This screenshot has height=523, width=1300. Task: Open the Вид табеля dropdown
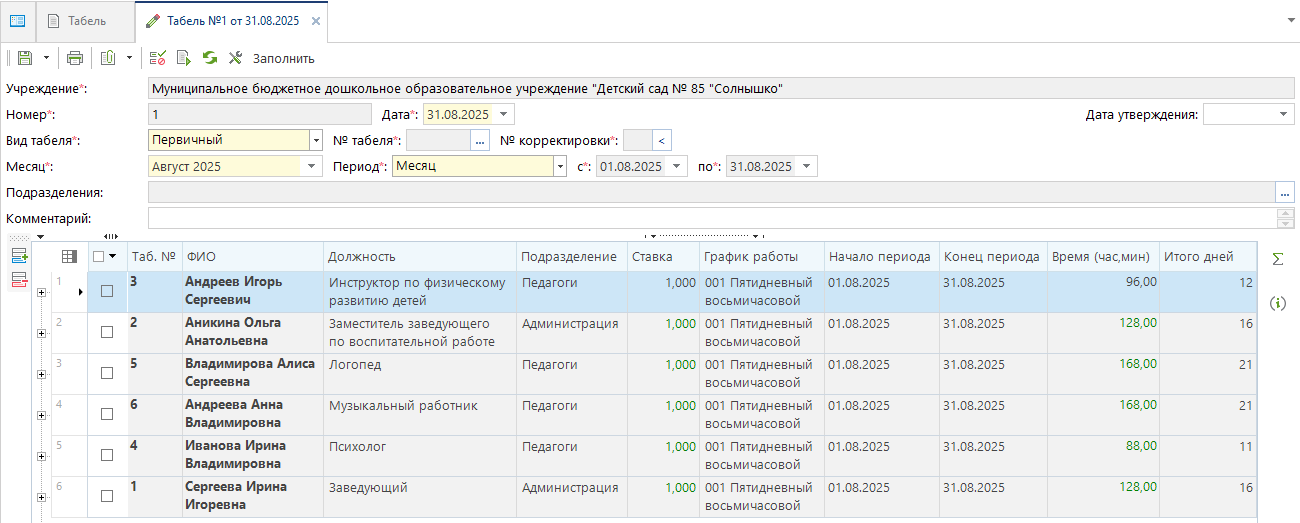point(316,141)
